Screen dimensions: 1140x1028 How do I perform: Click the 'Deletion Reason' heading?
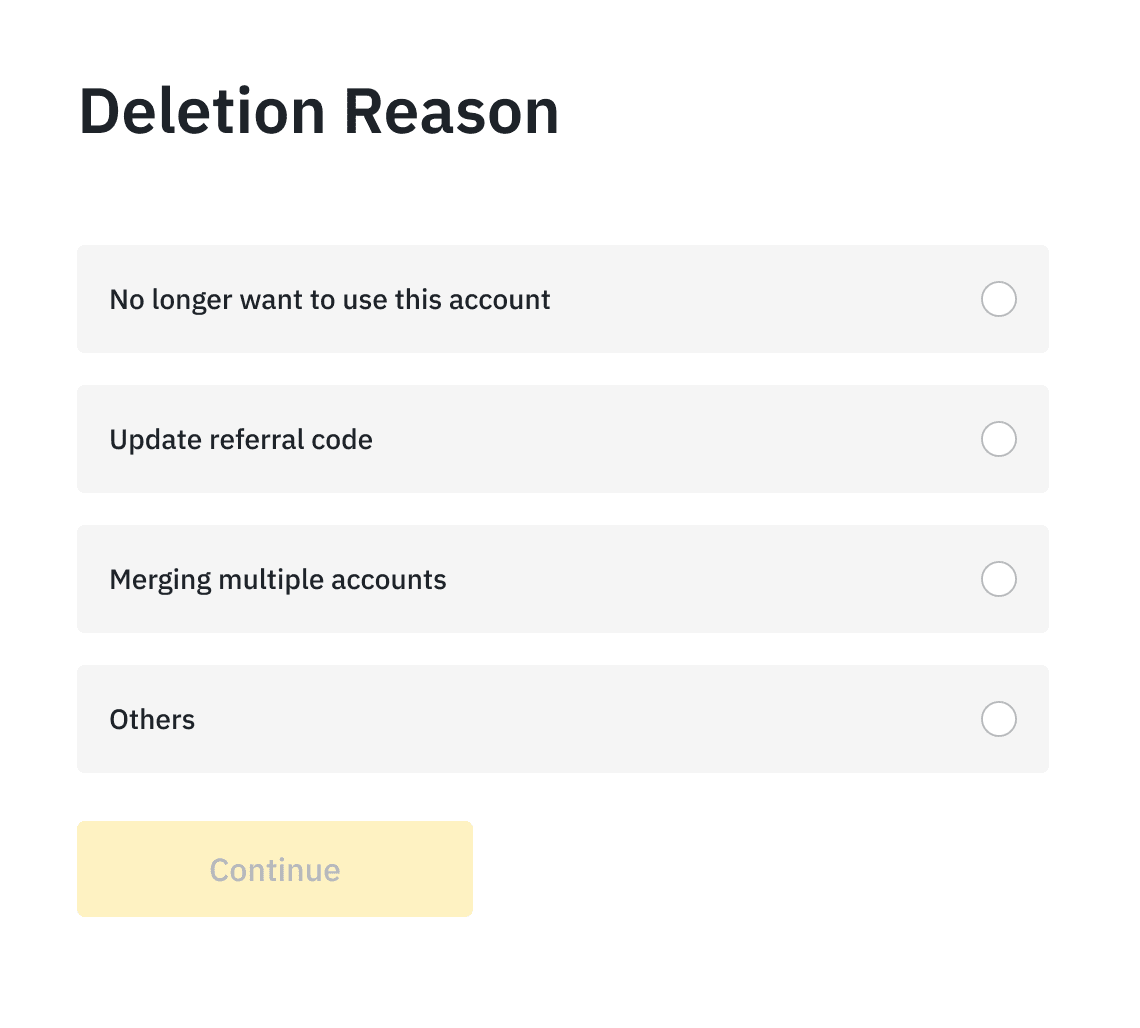pos(318,111)
